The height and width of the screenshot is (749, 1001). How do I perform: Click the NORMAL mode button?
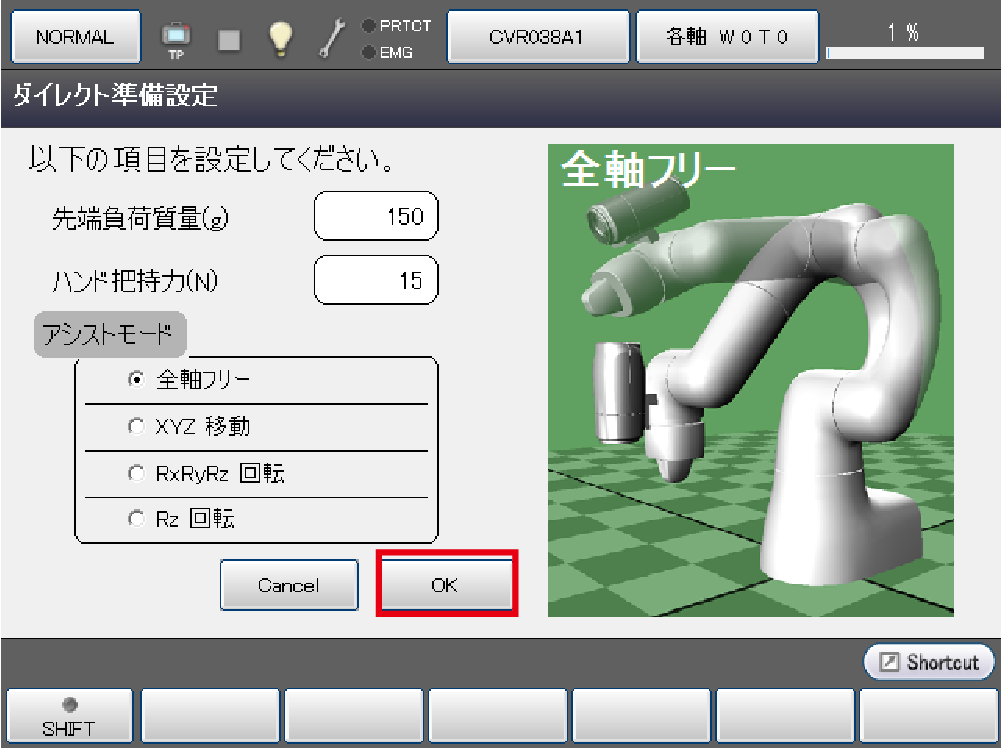[75, 38]
